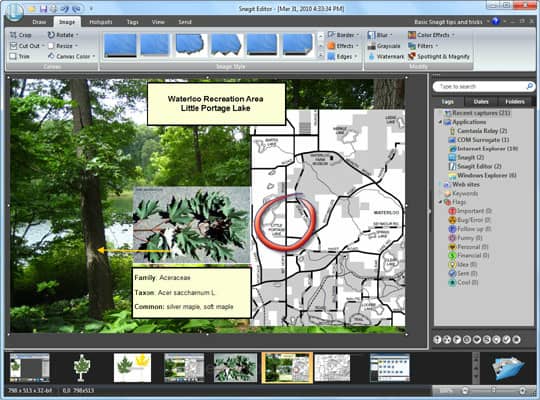Expand the Web sites tree node
Viewport: 540px width, 400px height.
click(440, 184)
